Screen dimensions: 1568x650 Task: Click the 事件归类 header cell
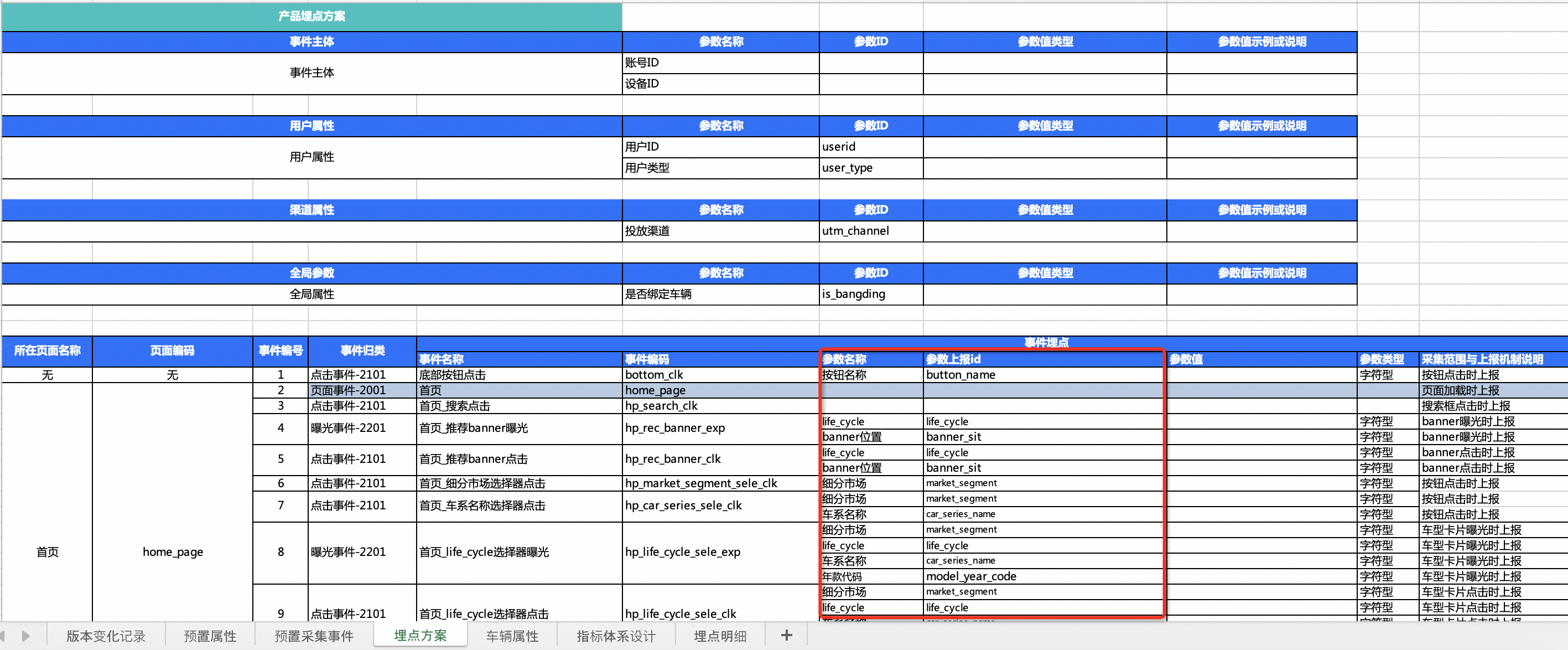coord(362,351)
